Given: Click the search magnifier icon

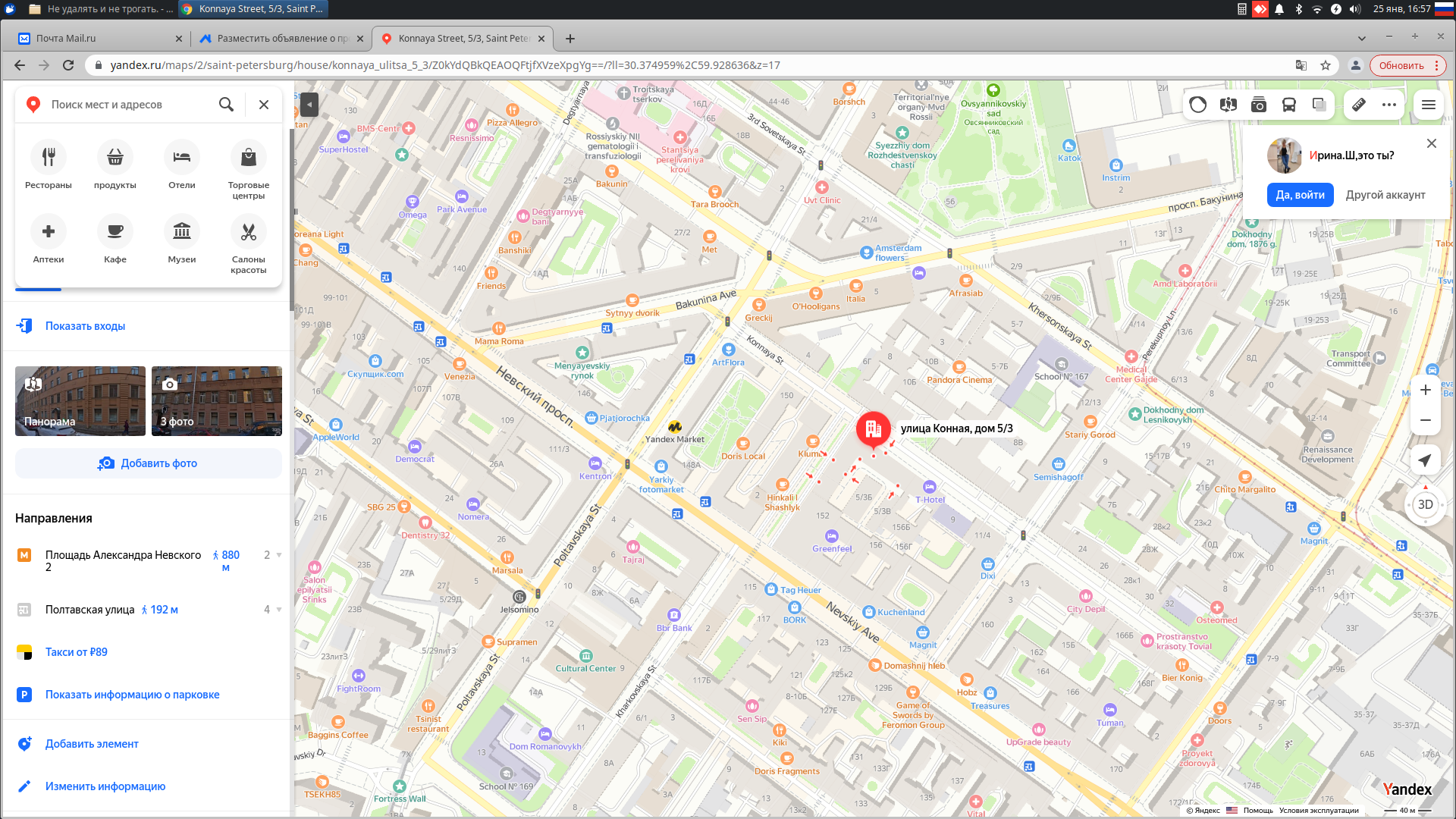Looking at the screenshot, I should click(226, 105).
